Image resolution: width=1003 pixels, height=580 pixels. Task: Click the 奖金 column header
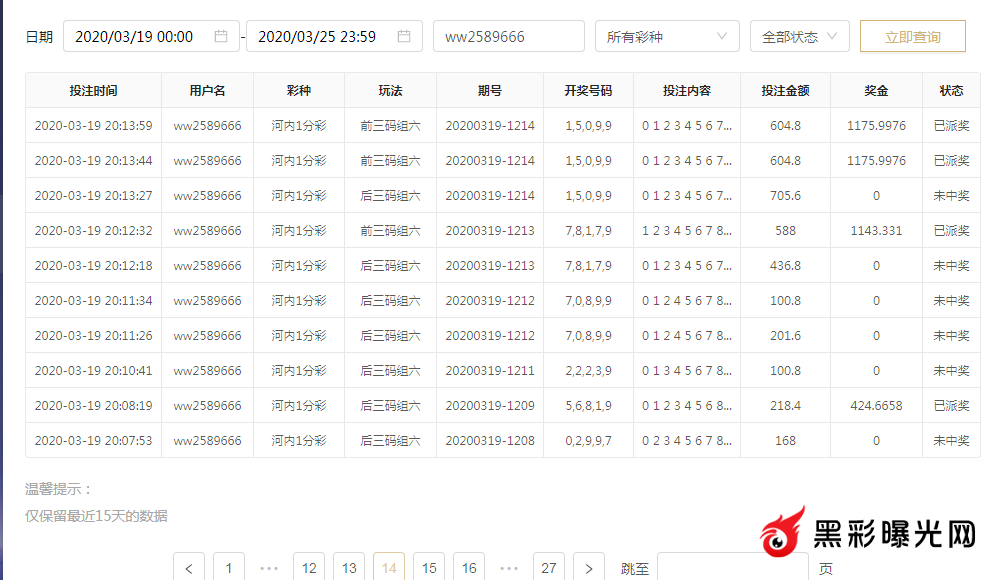[x=876, y=91]
